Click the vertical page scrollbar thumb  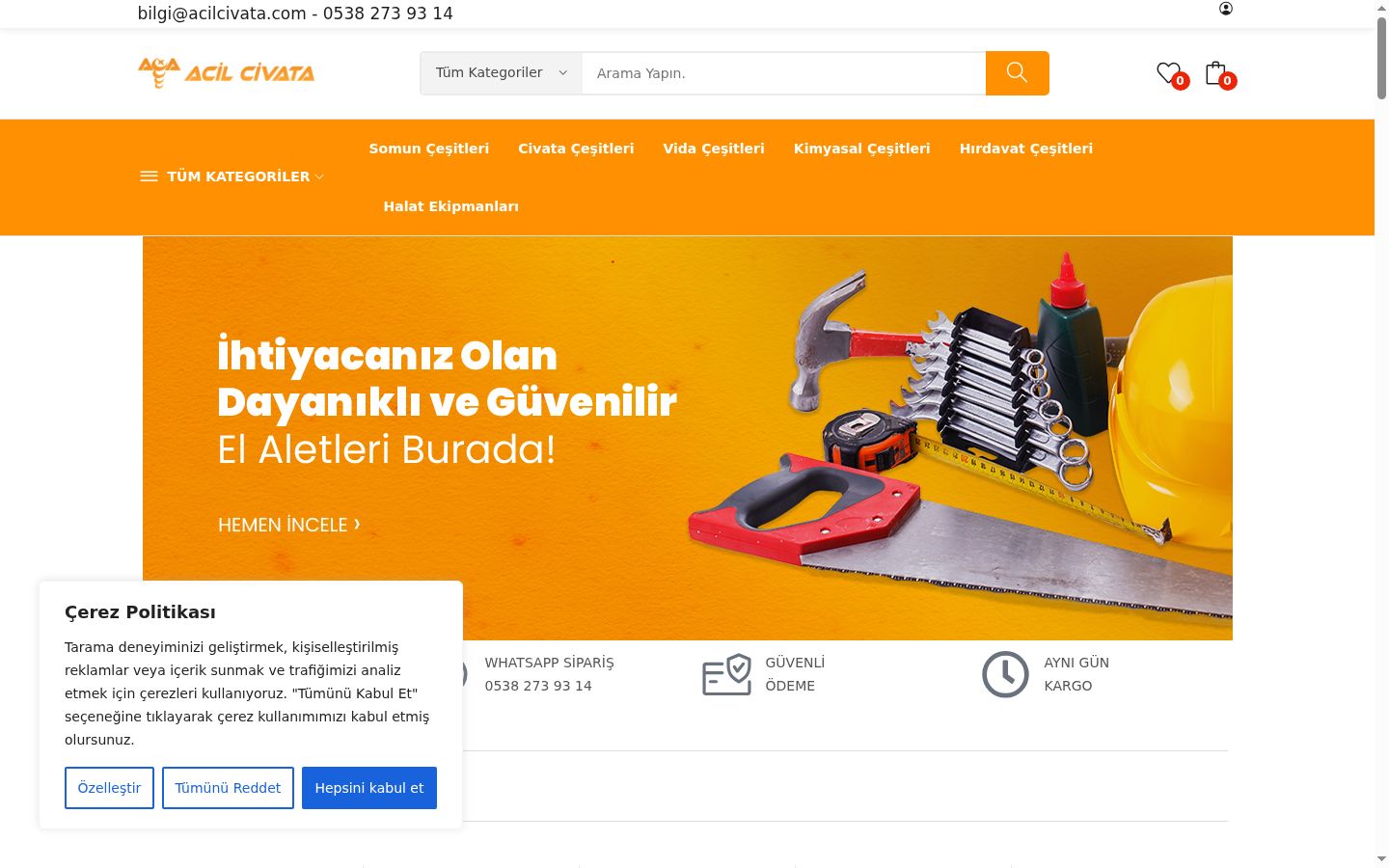pos(1381,58)
